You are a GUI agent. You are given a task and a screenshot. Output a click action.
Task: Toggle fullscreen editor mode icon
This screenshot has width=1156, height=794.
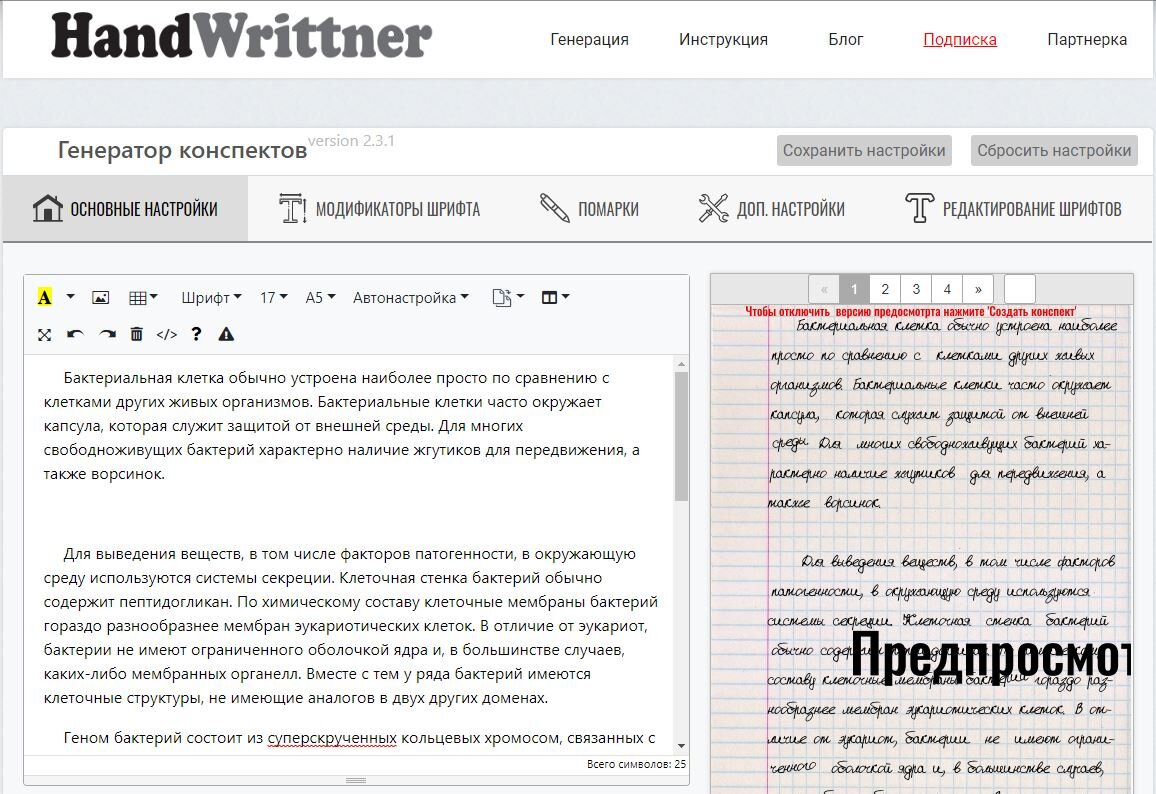(x=44, y=335)
